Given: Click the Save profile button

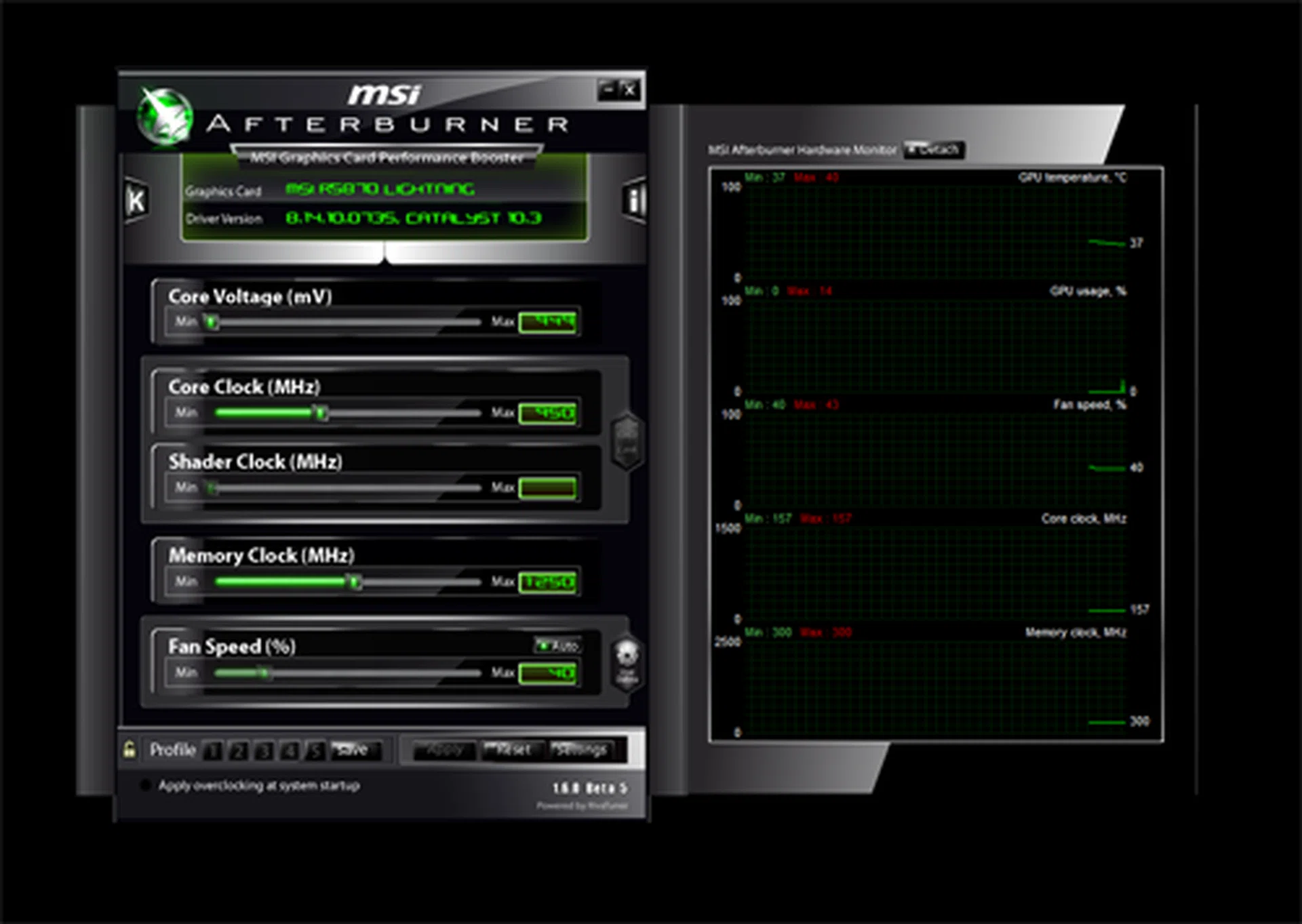Looking at the screenshot, I should 354,750.
